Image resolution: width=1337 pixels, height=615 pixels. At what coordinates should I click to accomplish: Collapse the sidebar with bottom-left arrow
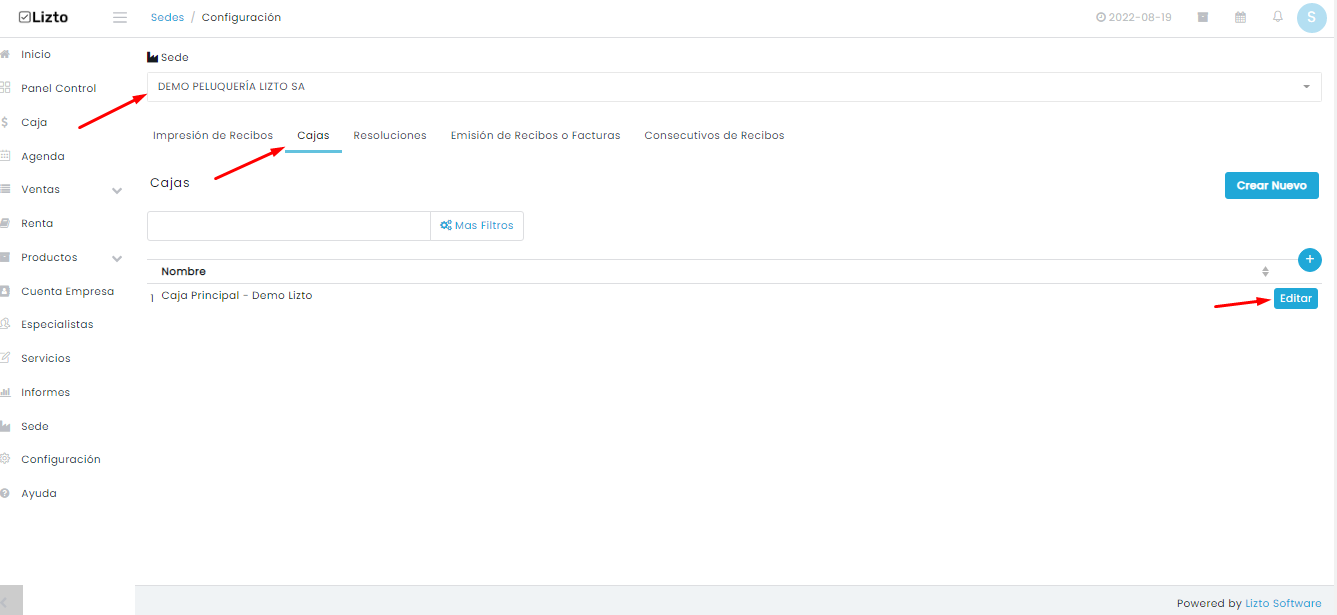pos(11,600)
